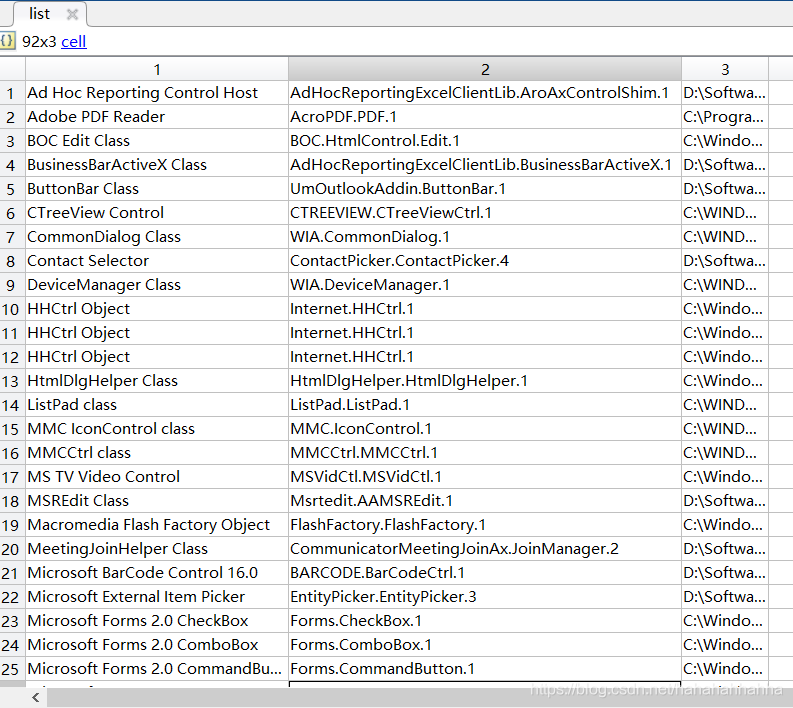The width and height of the screenshot is (793, 708).
Task: Select cell 'Ad Hoc Reporting Control Host'
Action: tap(157, 93)
